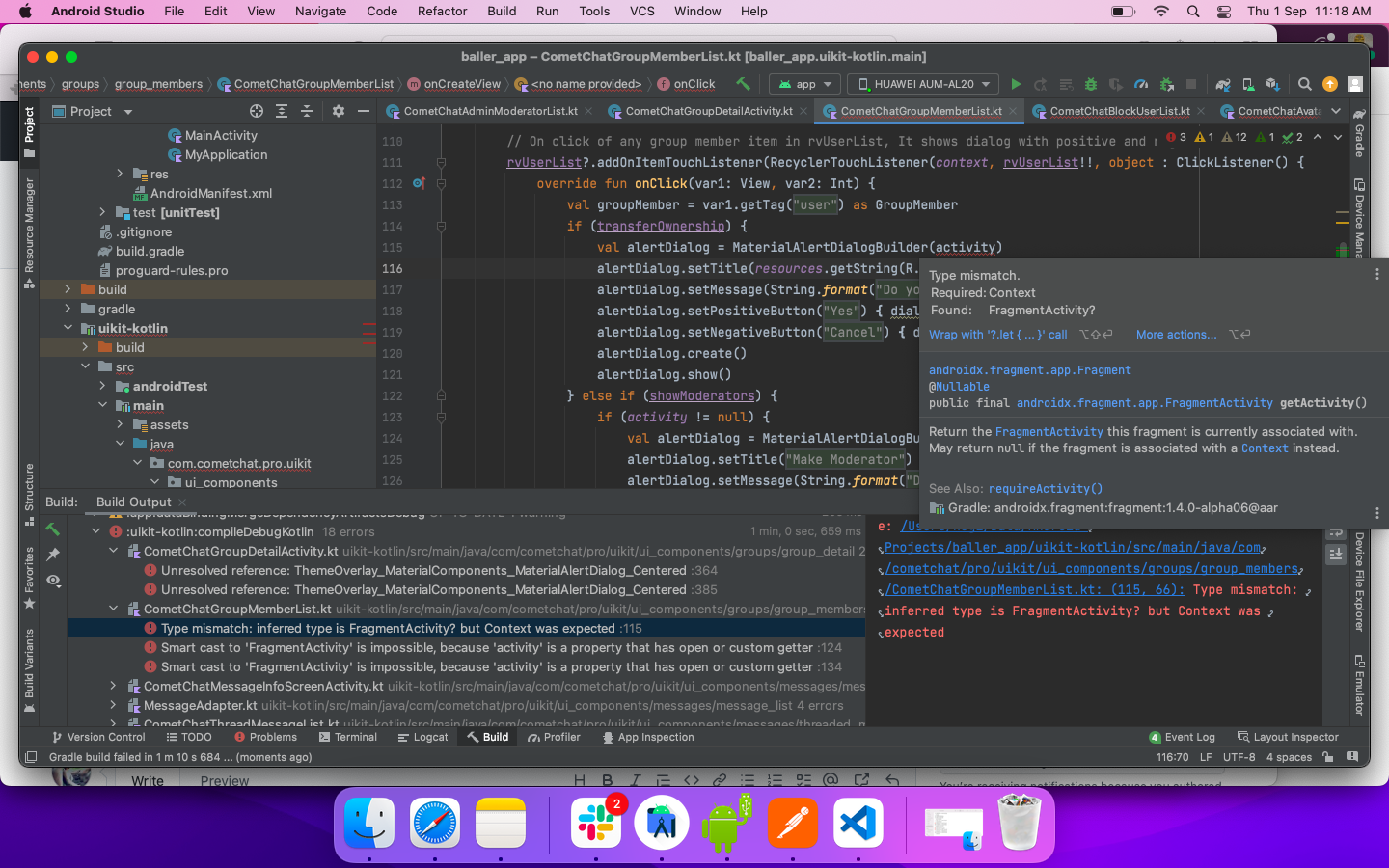Open SDK Manager icon in main toolbar

coord(1273,84)
